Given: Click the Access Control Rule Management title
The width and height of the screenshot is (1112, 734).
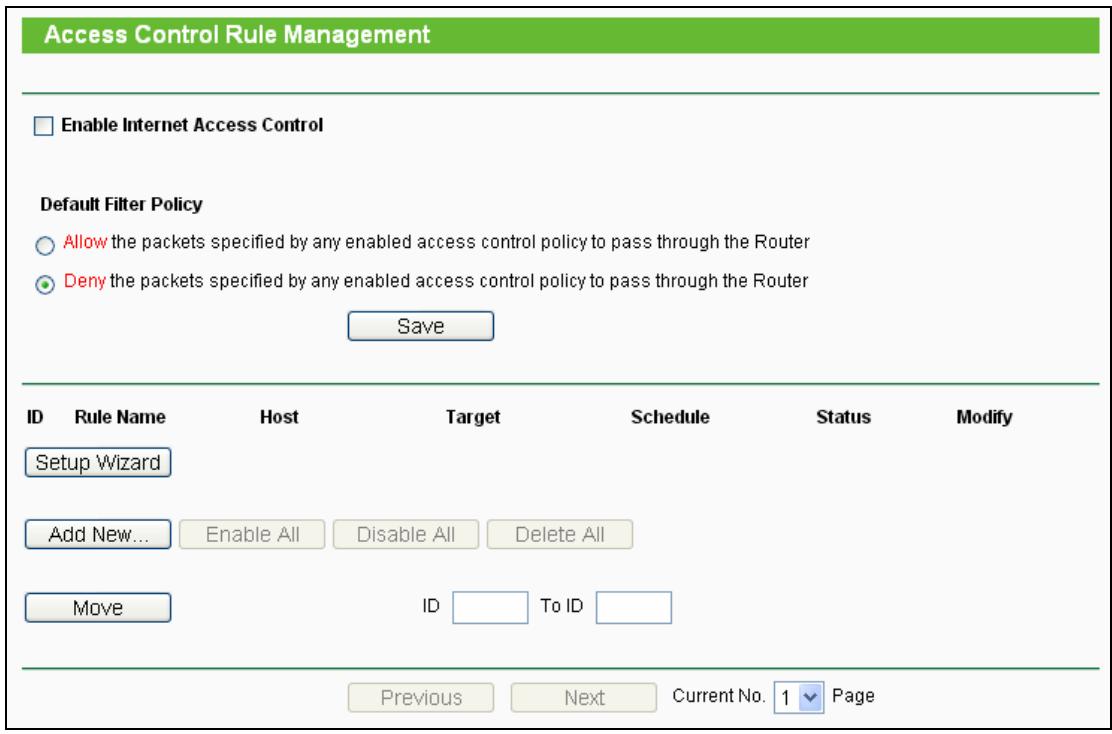Looking at the screenshot, I should [x=237, y=35].
